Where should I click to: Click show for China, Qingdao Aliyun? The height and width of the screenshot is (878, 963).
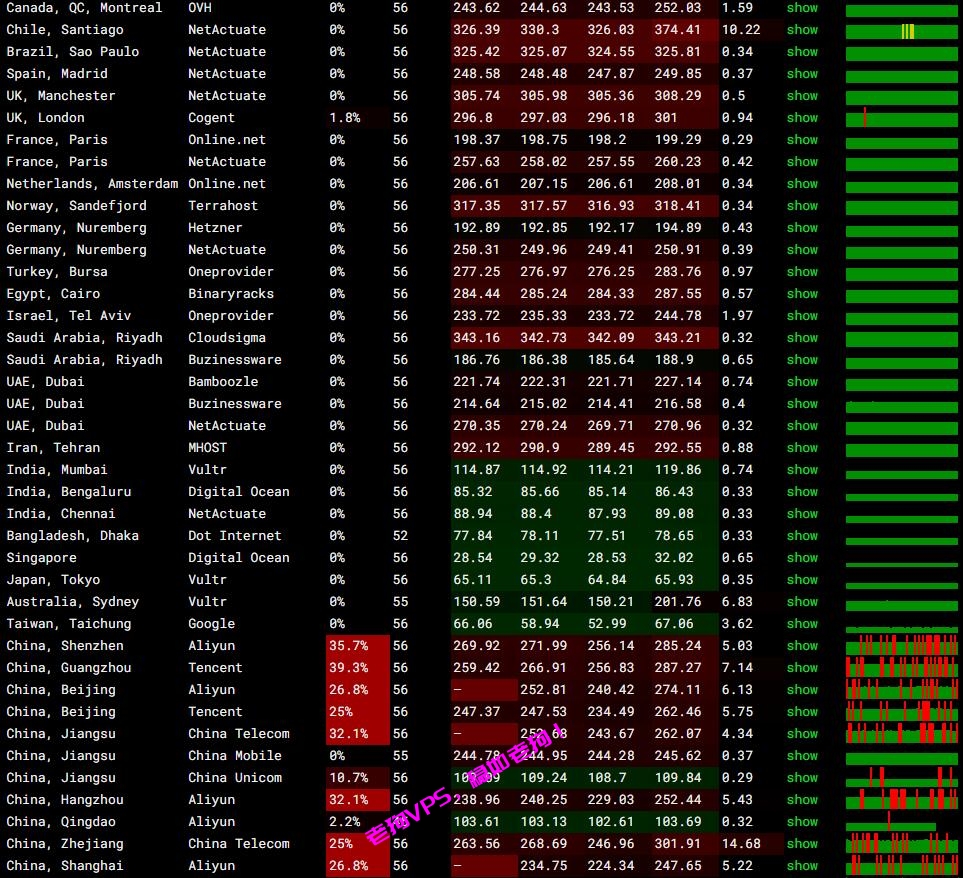click(x=802, y=822)
